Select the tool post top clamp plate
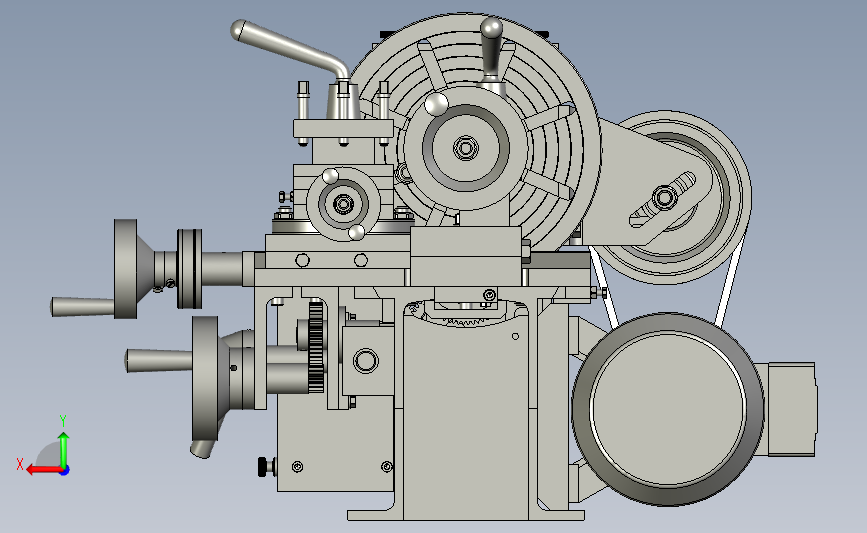 point(343,129)
